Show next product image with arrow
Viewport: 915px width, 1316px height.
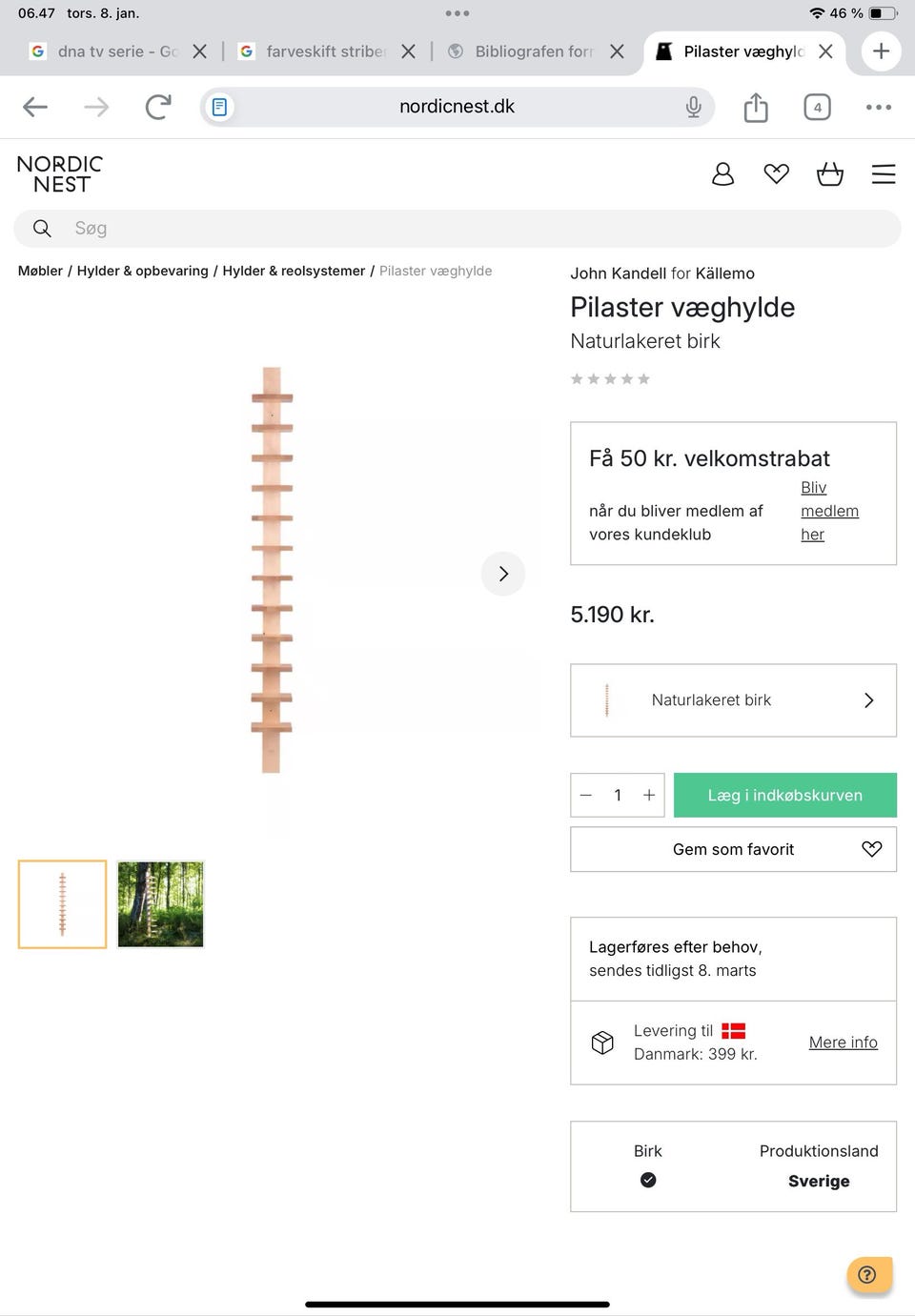pyautogui.click(x=502, y=574)
